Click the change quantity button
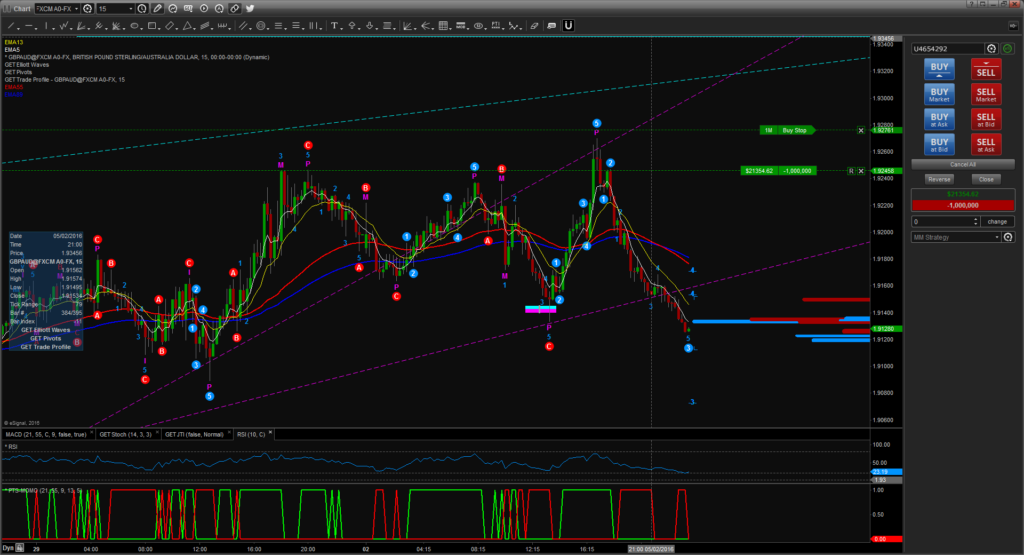The width and height of the screenshot is (1024, 555). pos(997,221)
